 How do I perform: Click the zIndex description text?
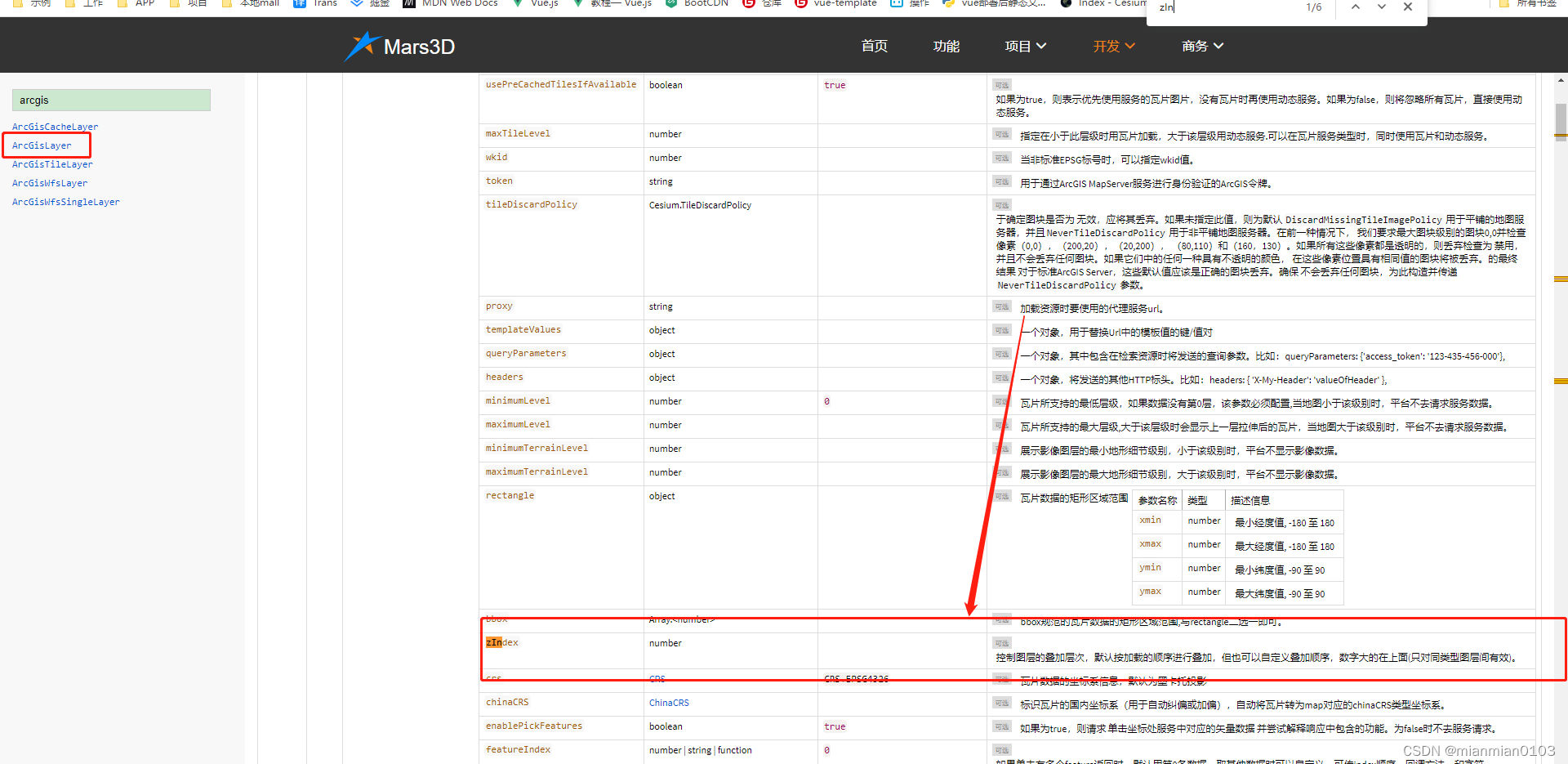pos(1256,658)
